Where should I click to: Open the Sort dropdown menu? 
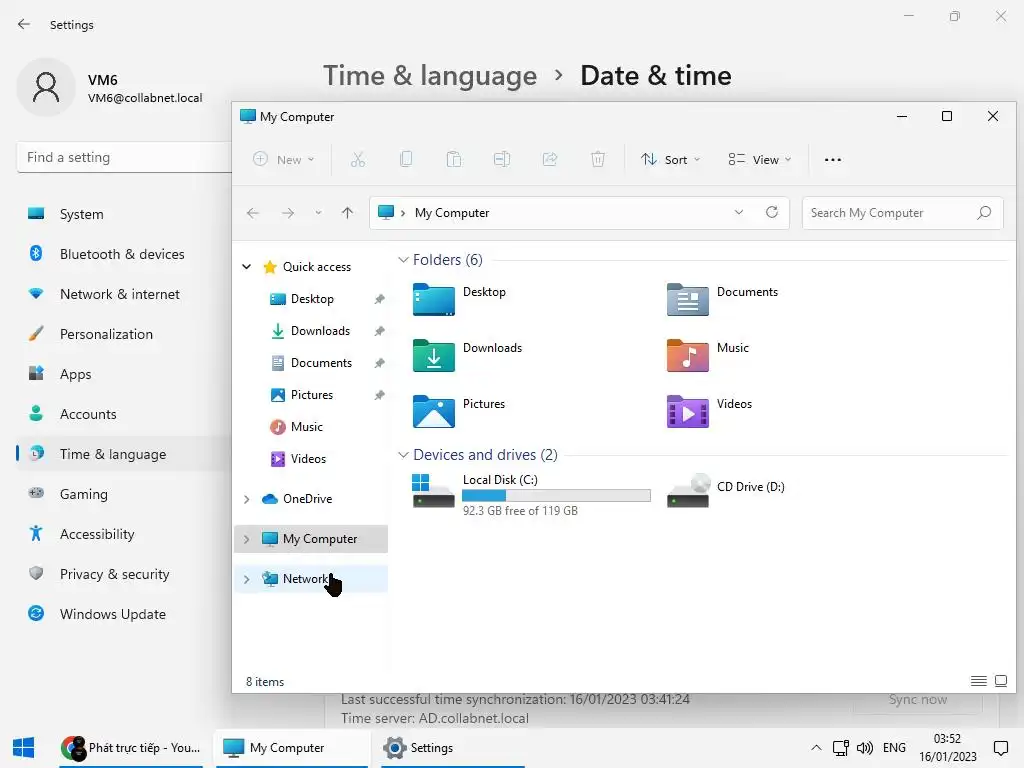pos(671,159)
